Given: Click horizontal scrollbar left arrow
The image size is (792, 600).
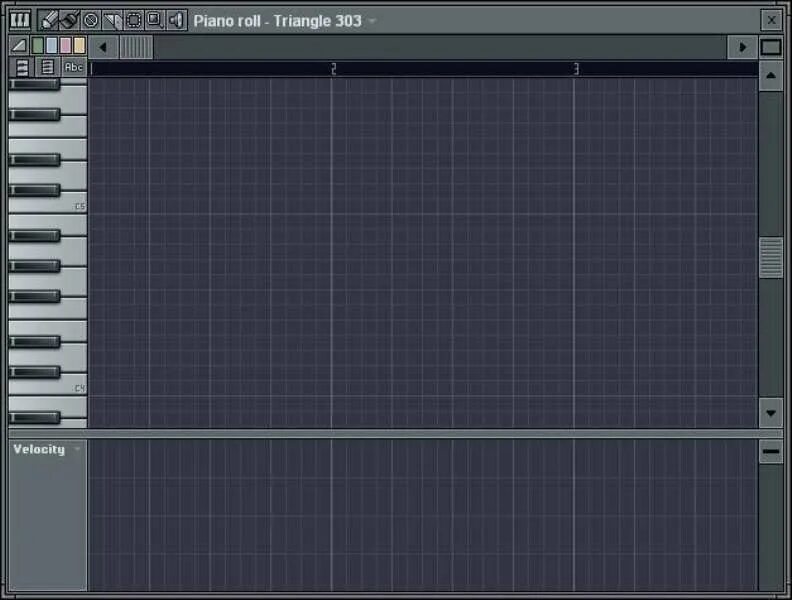Looking at the screenshot, I should click(103, 47).
